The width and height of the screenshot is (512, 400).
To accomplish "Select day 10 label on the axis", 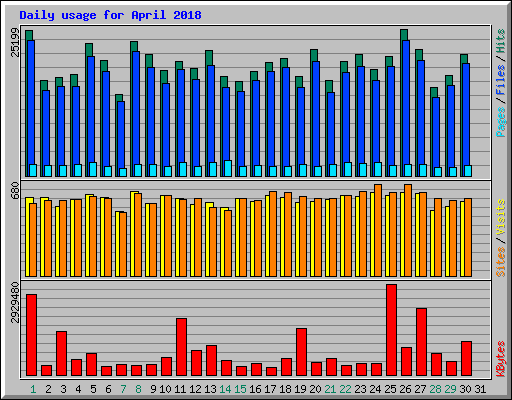I will coord(165,389).
